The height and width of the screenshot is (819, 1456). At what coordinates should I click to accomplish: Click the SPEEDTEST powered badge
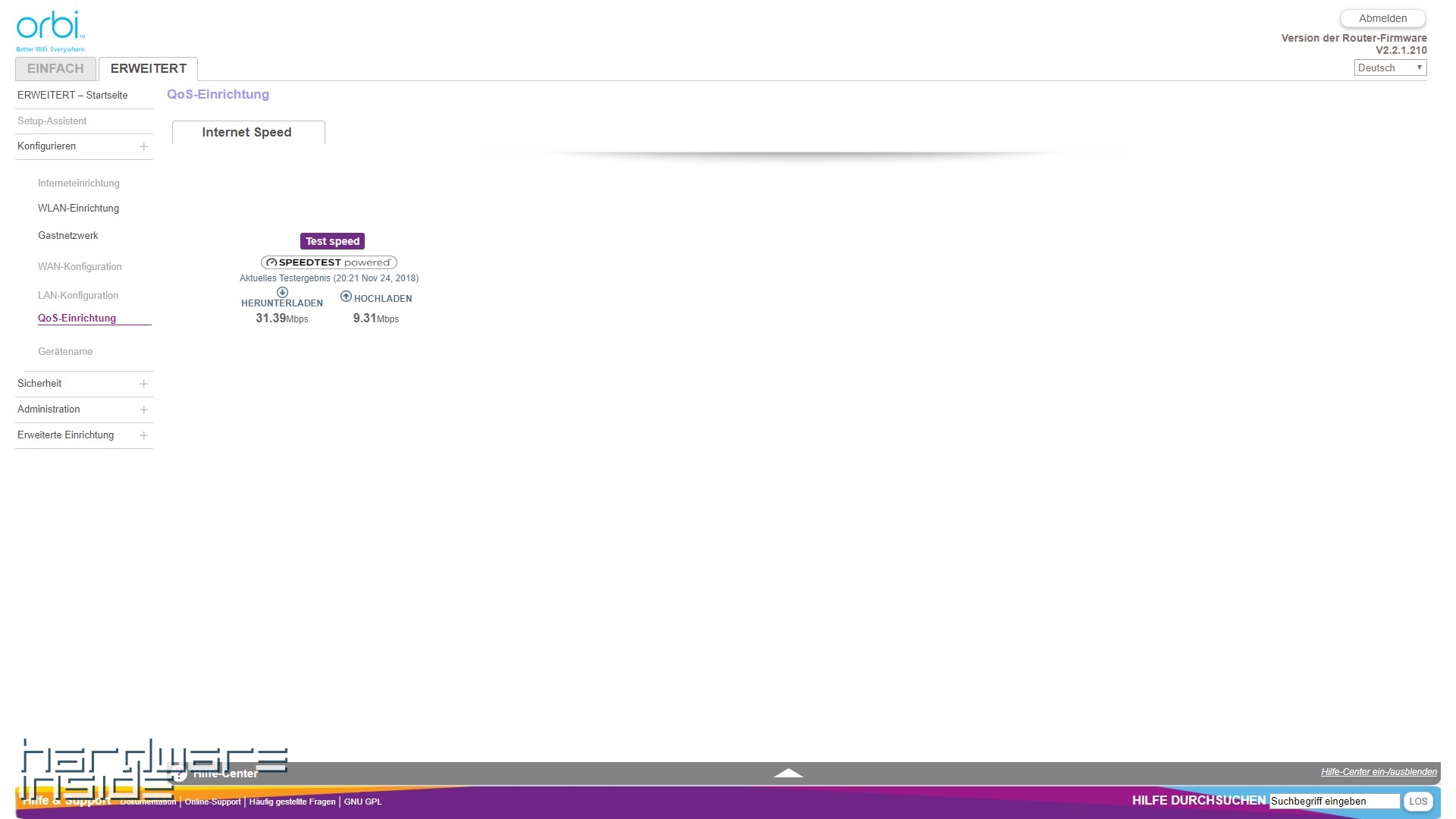click(x=329, y=262)
